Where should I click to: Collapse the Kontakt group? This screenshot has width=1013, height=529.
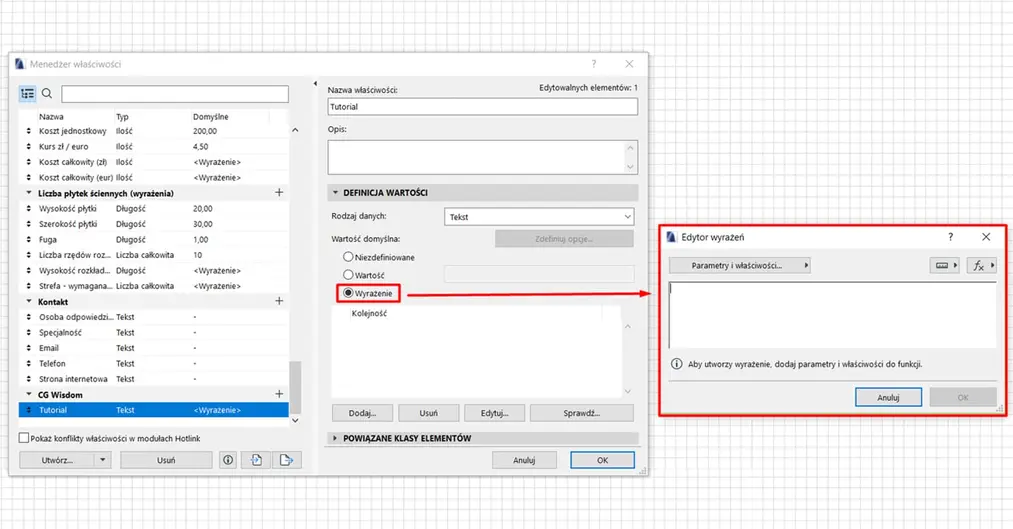pyautogui.click(x=28, y=301)
